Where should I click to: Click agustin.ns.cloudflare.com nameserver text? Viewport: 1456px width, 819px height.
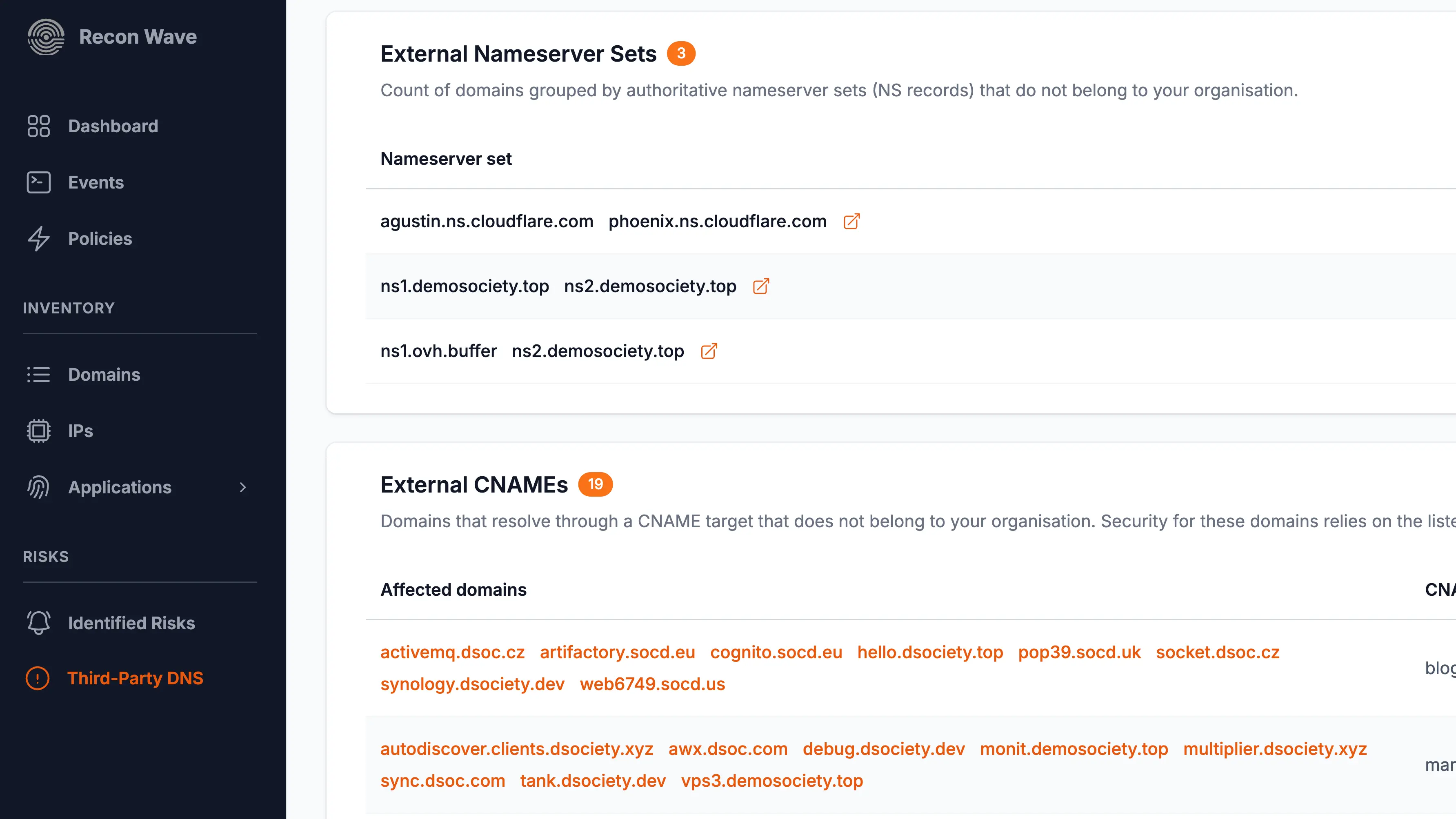click(487, 222)
